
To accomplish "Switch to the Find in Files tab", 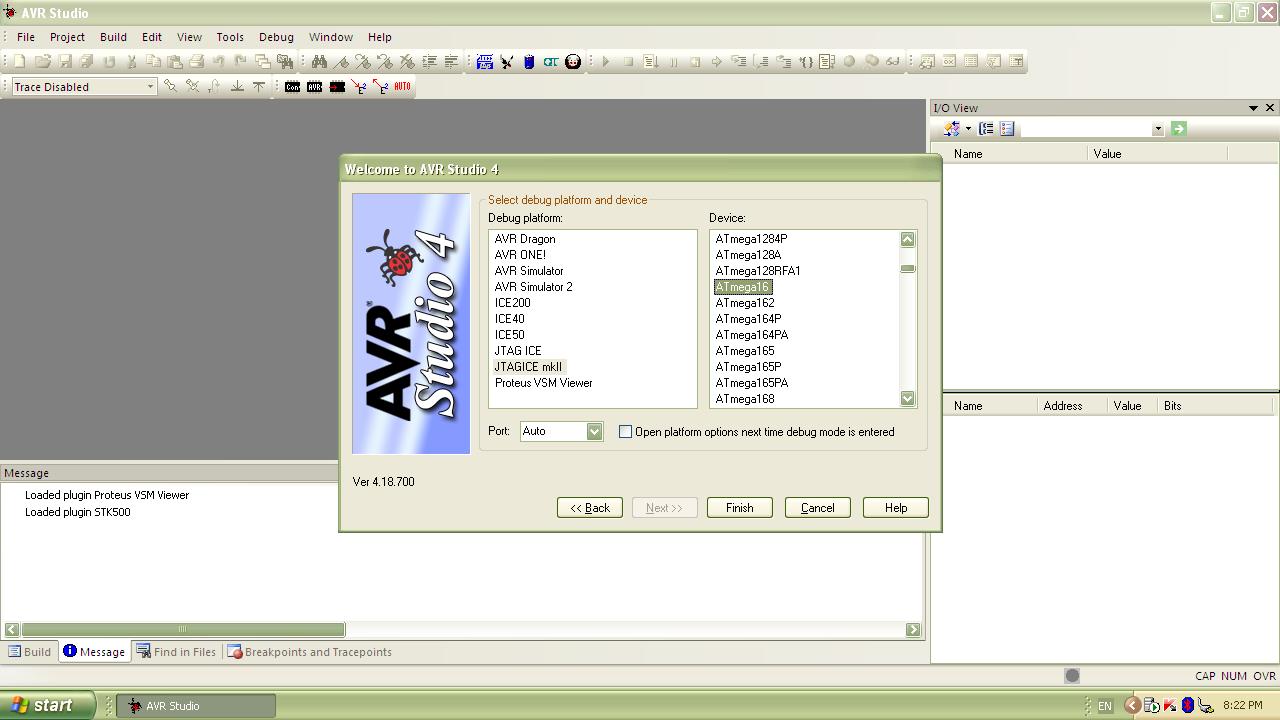I will coord(177,652).
